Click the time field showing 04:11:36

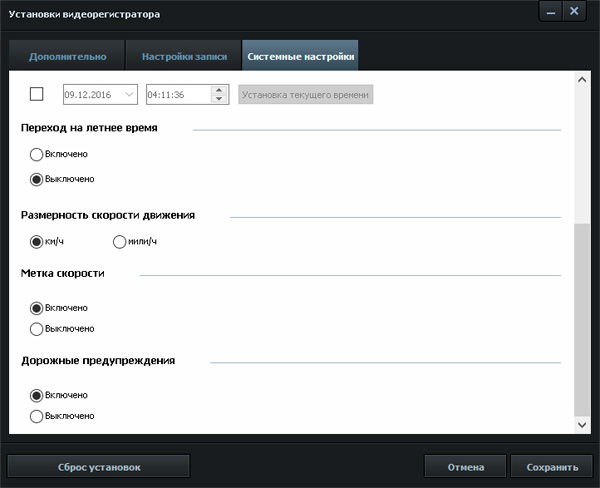click(177, 94)
